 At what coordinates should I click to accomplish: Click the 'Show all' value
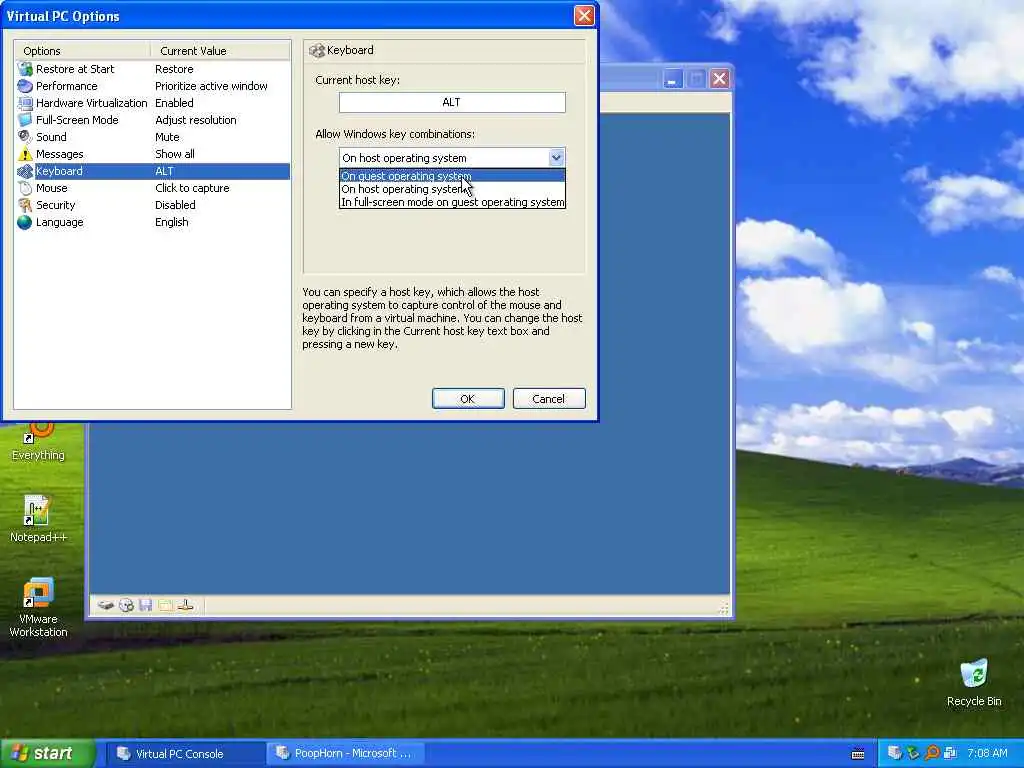174,154
